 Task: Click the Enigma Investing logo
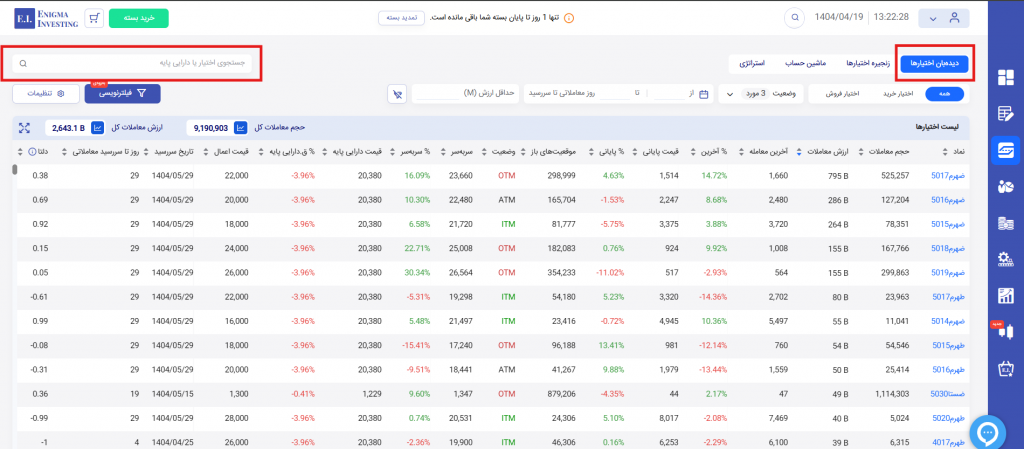tap(46, 18)
